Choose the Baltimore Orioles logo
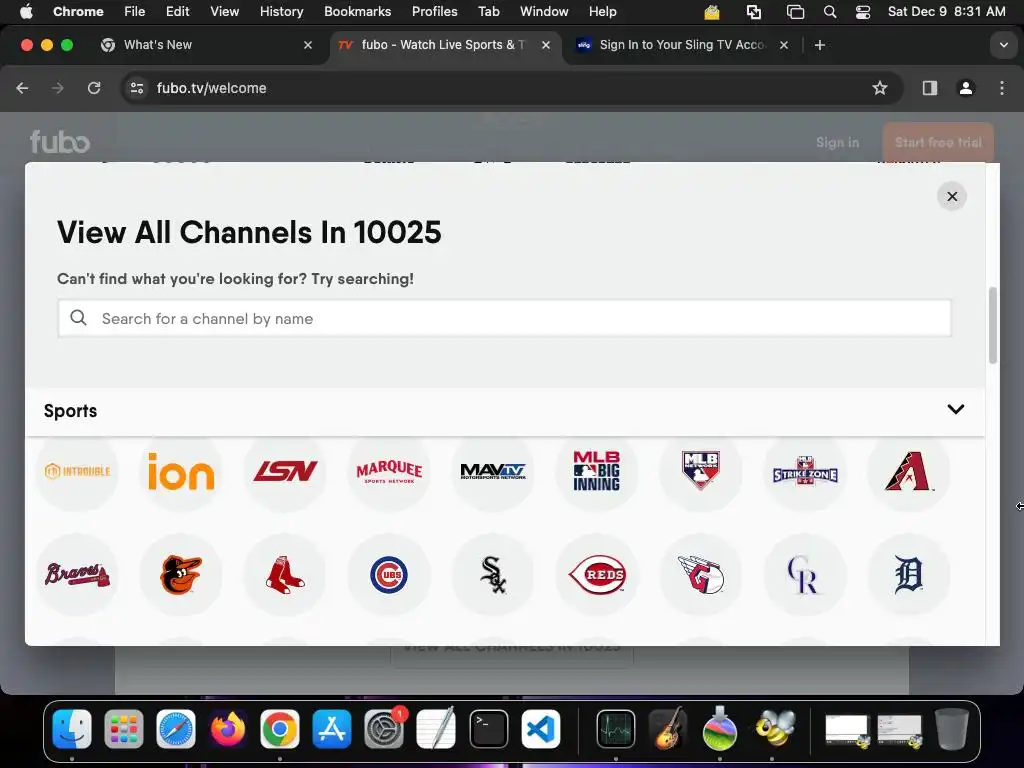The width and height of the screenshot is (1024, 768). click(181, 575)
